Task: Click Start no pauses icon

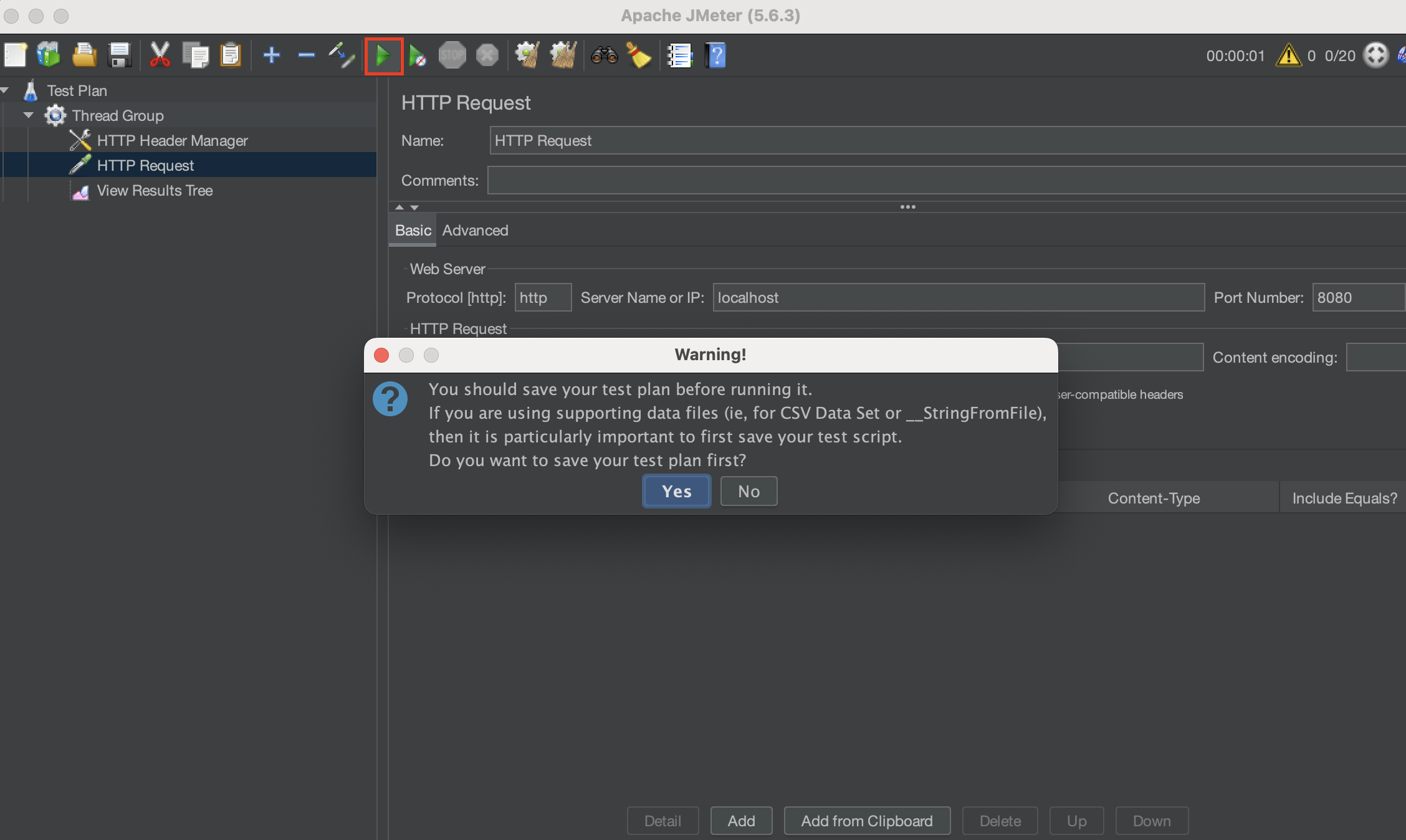Action: [418, 56]
